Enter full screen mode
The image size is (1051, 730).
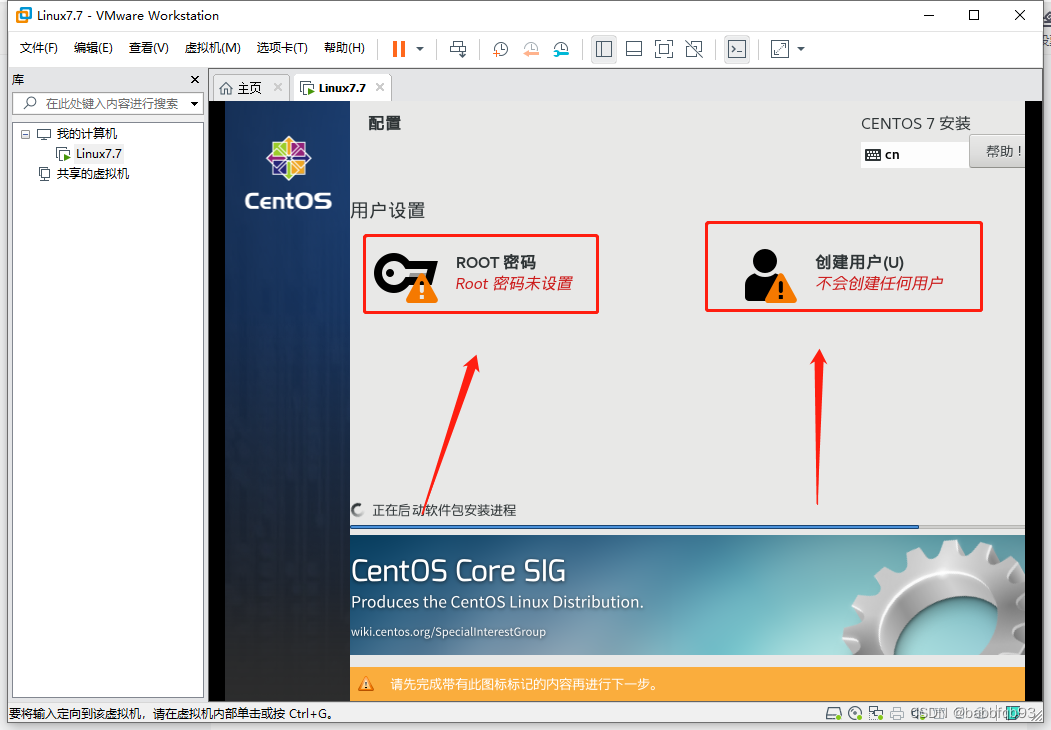(664, 49)
